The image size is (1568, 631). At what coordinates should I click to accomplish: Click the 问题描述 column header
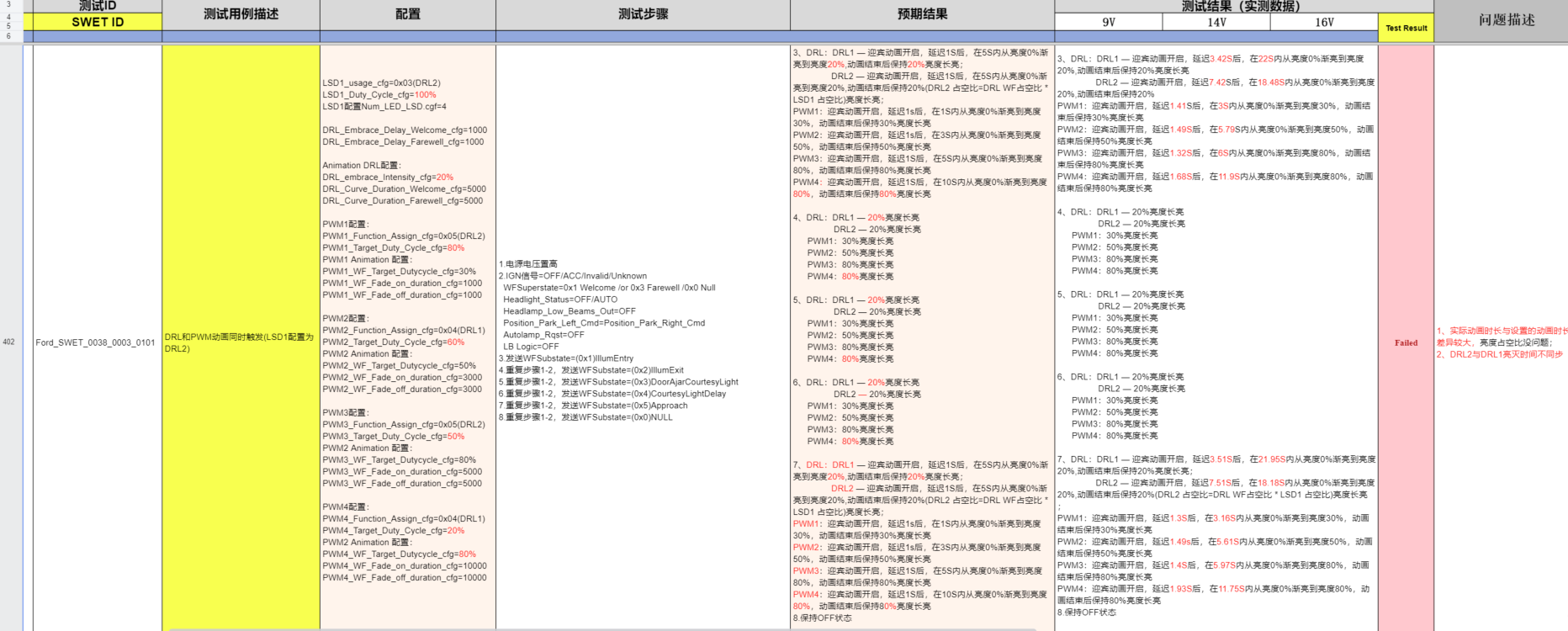coord(1506,20)
